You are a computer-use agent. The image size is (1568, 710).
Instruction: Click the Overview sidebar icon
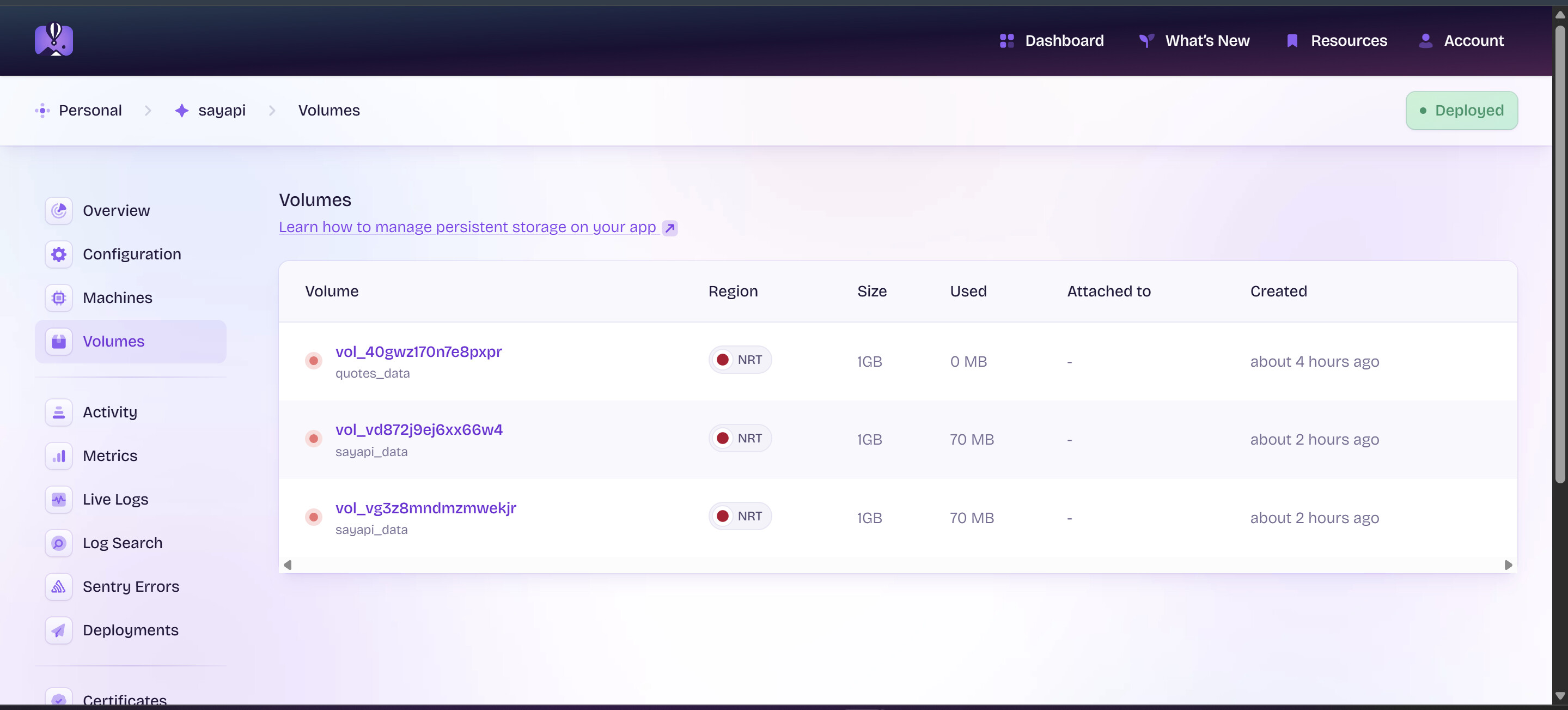tap(58, 211)
